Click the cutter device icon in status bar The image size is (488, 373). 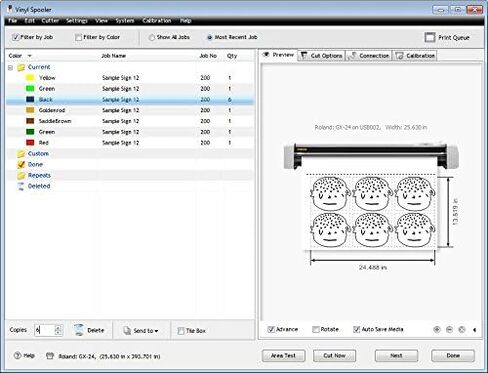pyautogui.click(x=50, y=356)
